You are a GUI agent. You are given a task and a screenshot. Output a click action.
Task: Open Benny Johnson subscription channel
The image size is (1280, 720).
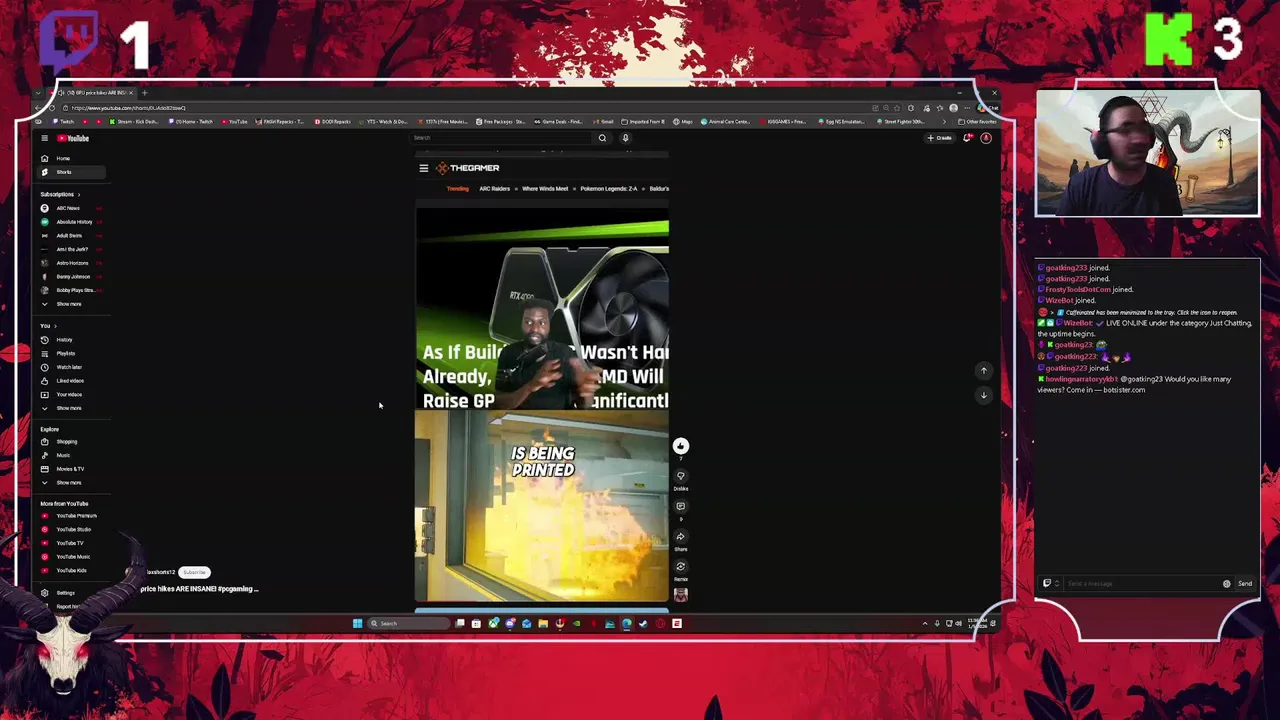(x=72, y=277)
